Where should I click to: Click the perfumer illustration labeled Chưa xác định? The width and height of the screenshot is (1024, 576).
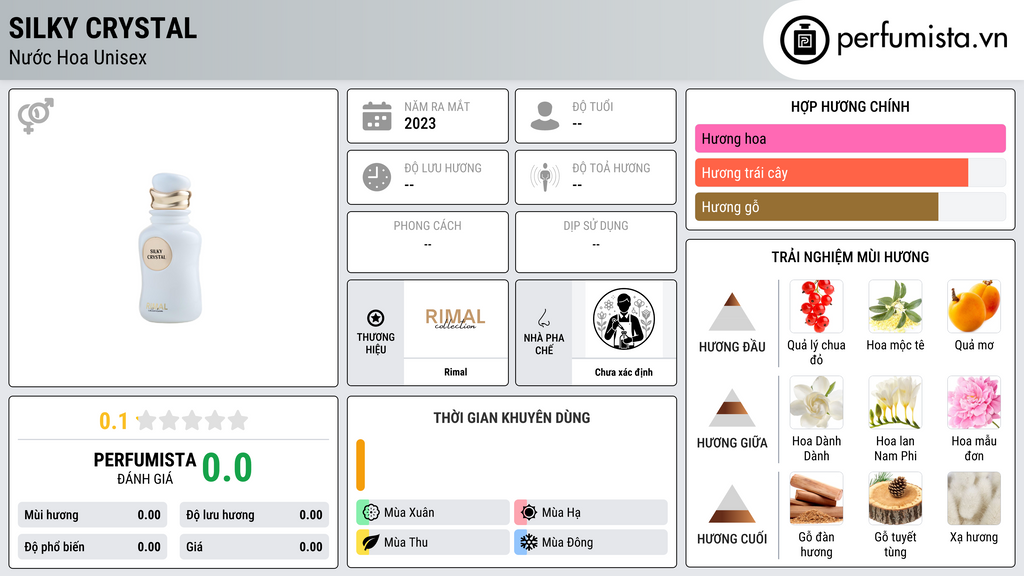point(624,319)
